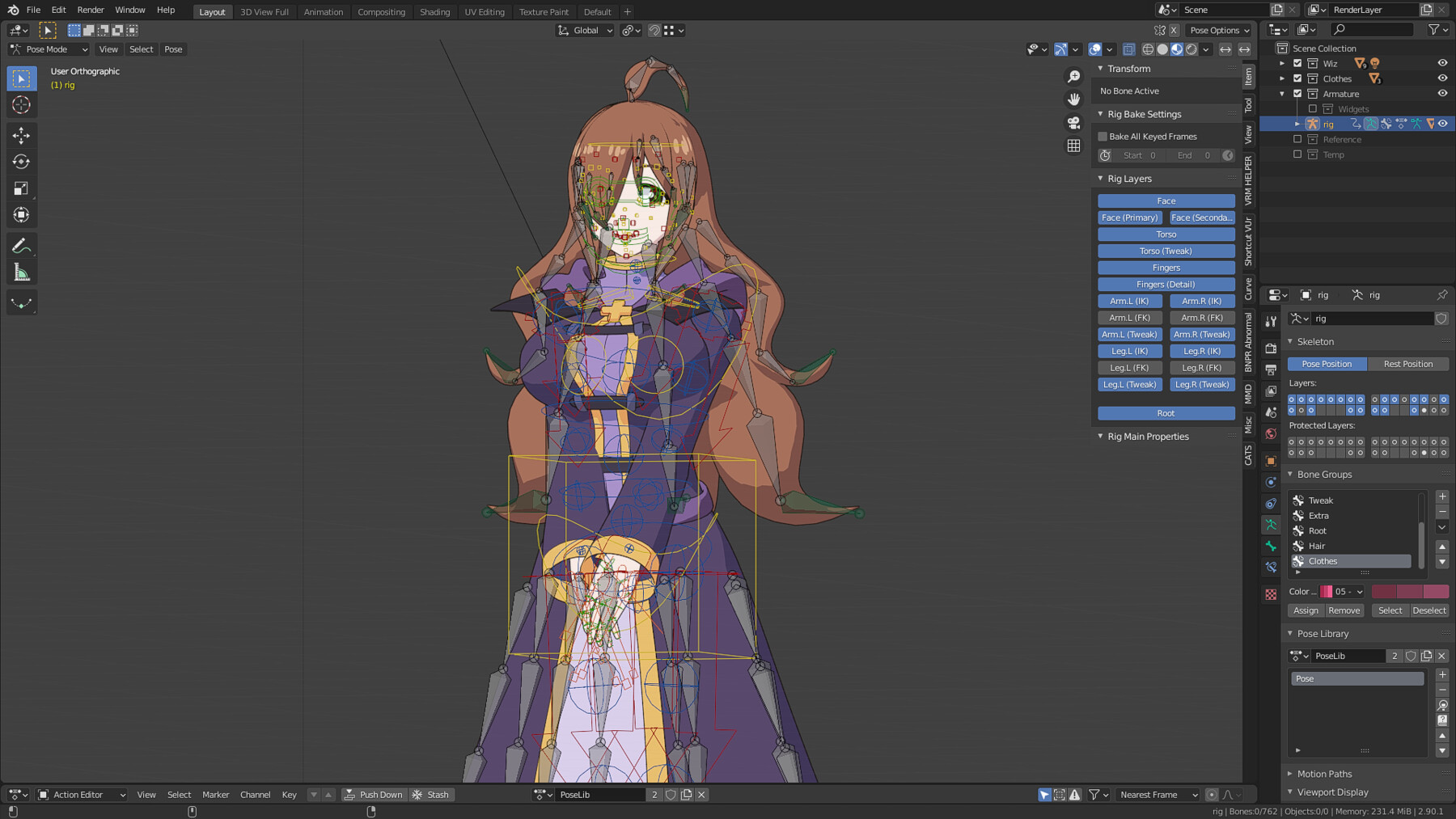Uncheck the Wiz collection checkbox

coord(1297,63)
